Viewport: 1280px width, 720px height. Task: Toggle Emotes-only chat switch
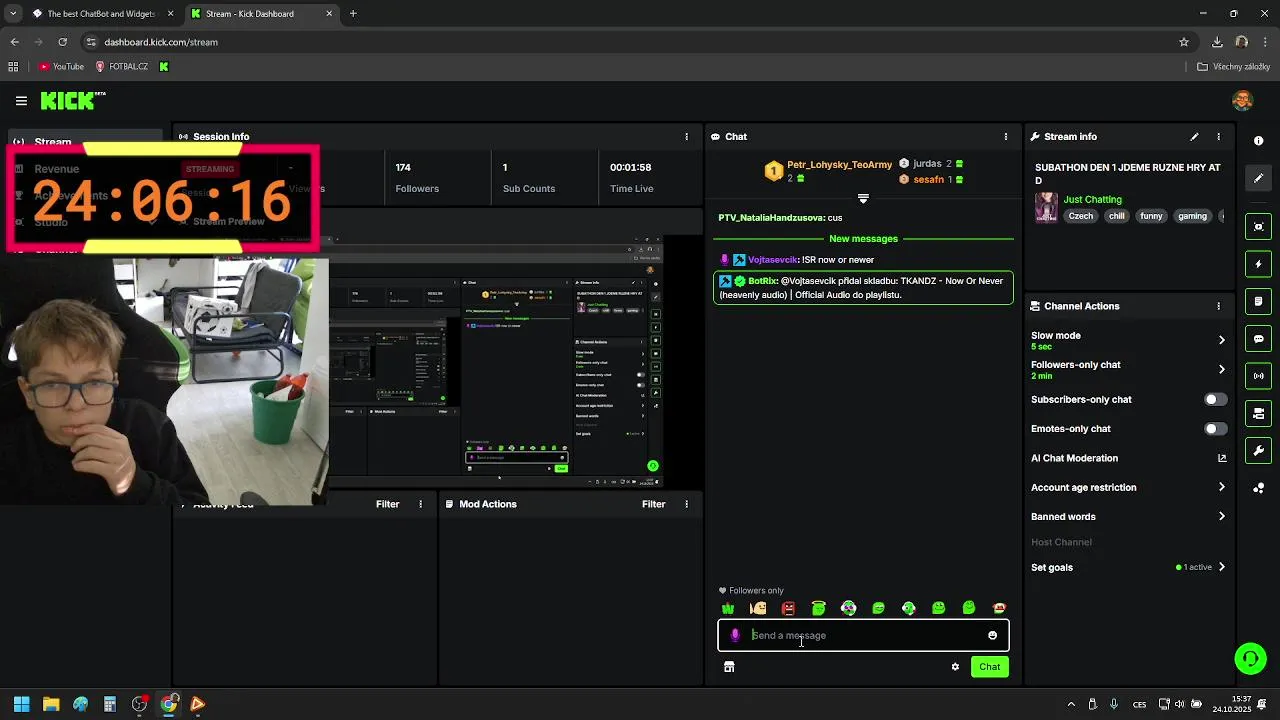(1215, 429)
